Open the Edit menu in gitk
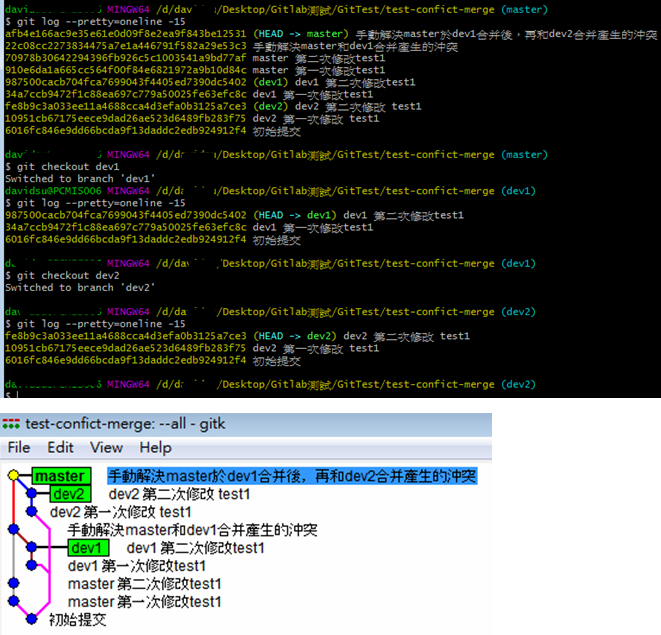Screen dimensions: 661x635 pyautogui.click(x=60, y=448)
